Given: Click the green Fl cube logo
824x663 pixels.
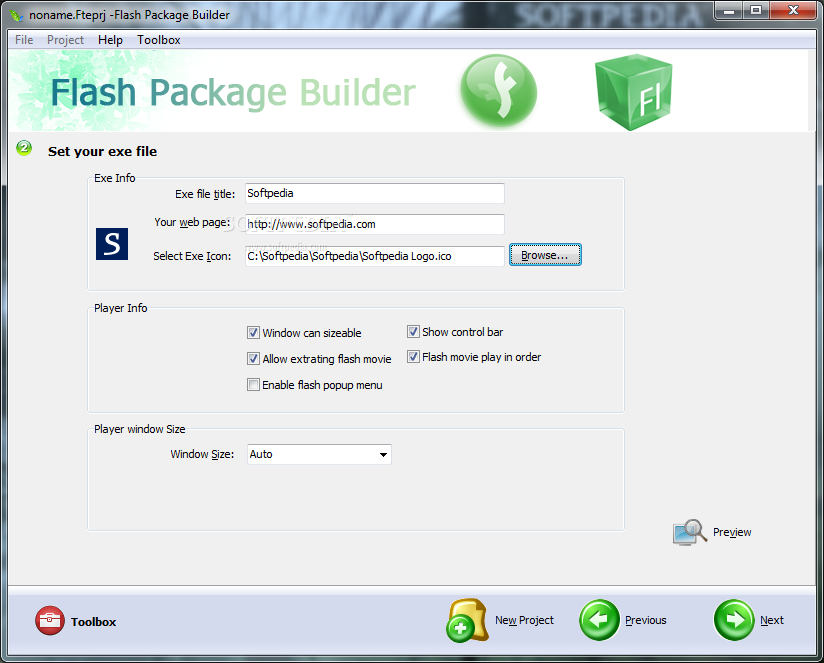Looking at the screenshot, I should 633,92.
